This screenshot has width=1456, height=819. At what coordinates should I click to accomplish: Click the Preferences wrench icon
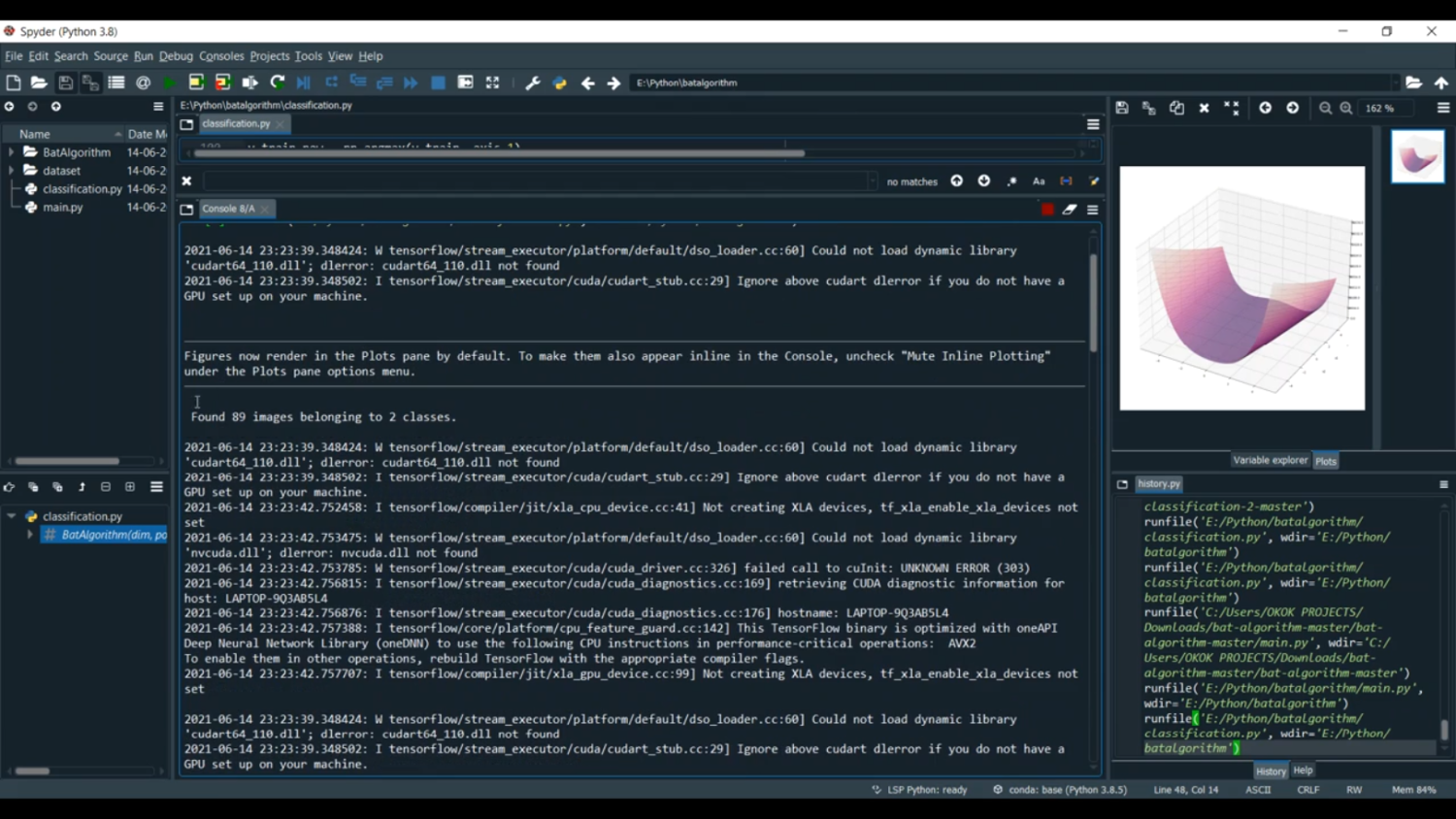pyautogui.click(x=532, y=83)
